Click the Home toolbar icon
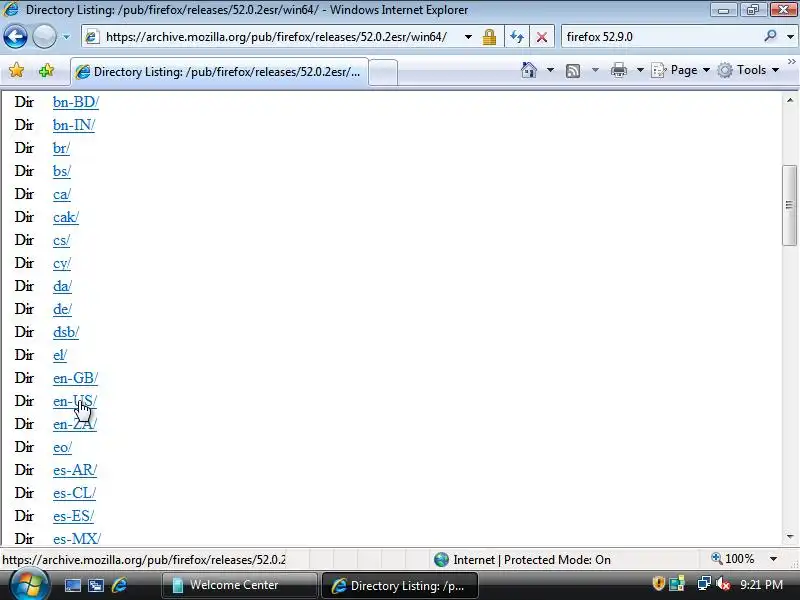 (x=529, y=70)
